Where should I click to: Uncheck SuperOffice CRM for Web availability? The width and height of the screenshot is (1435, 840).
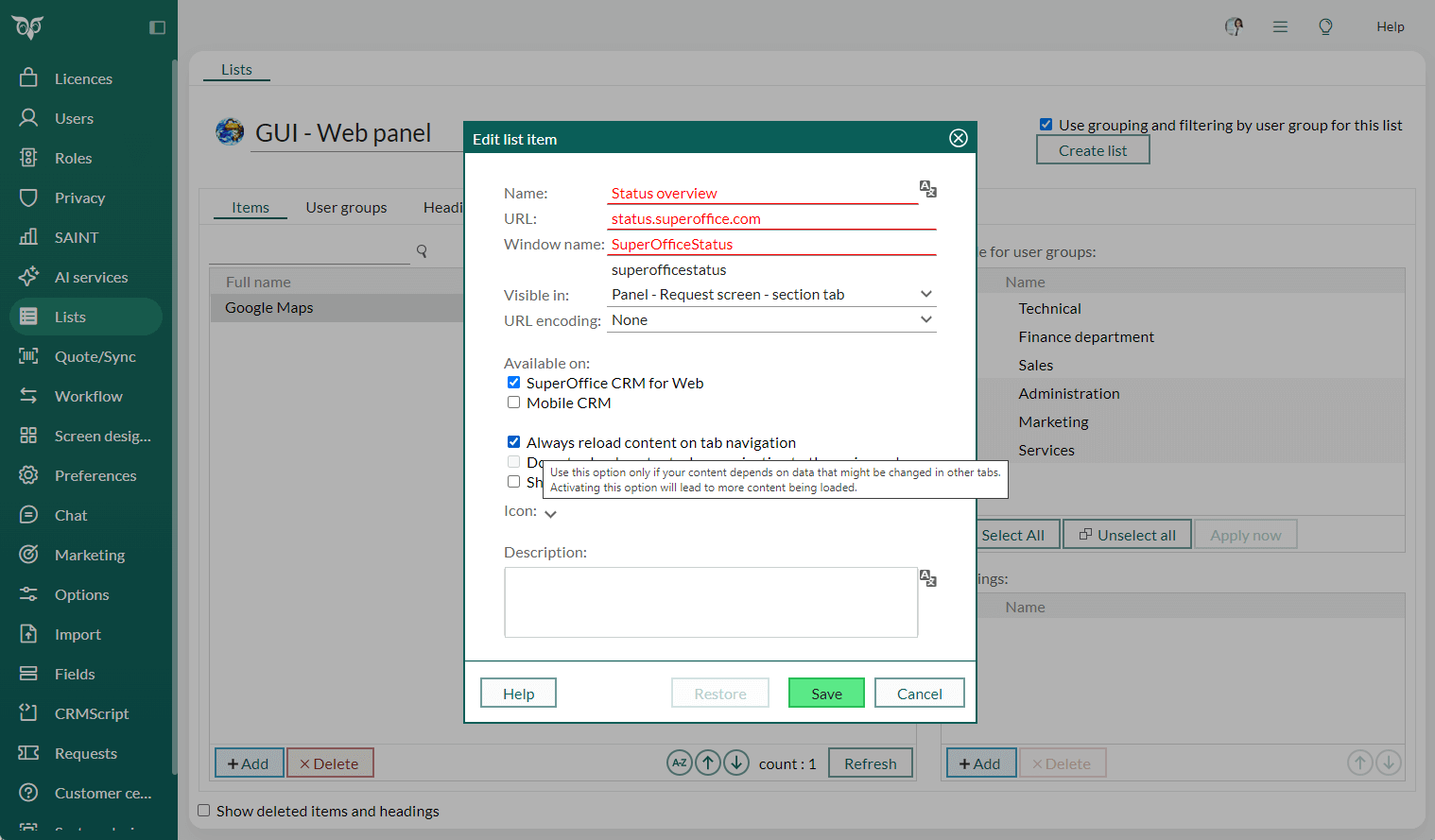[x=513, y=382]
